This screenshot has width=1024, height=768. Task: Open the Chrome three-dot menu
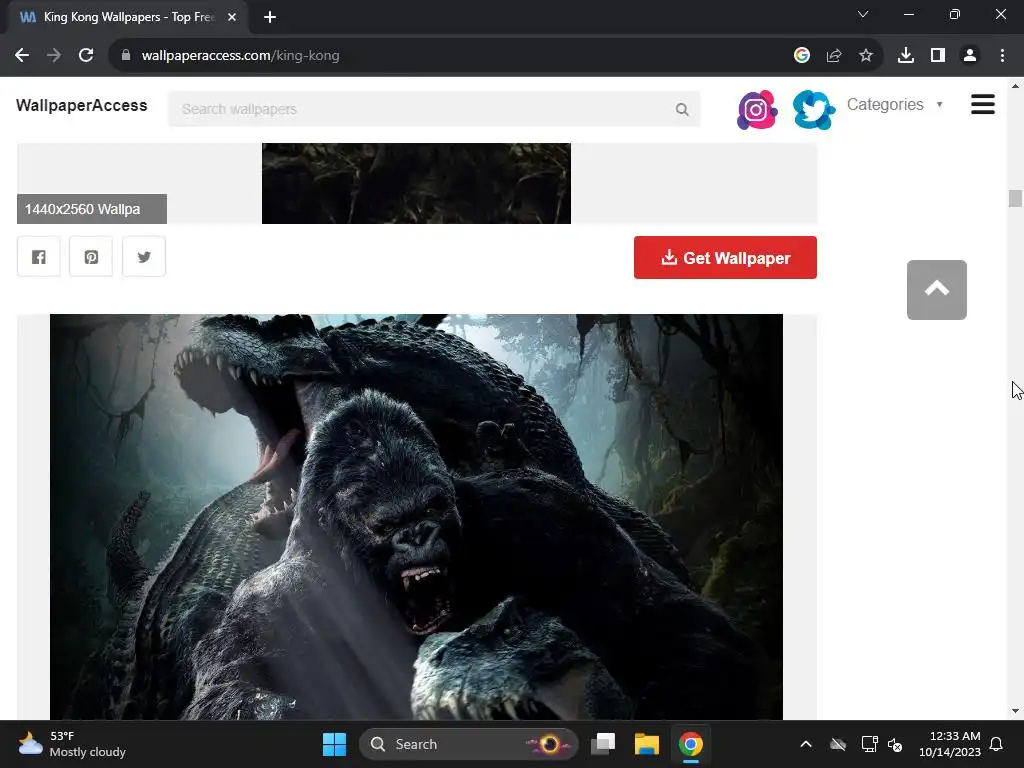[x=1002, y=56]
